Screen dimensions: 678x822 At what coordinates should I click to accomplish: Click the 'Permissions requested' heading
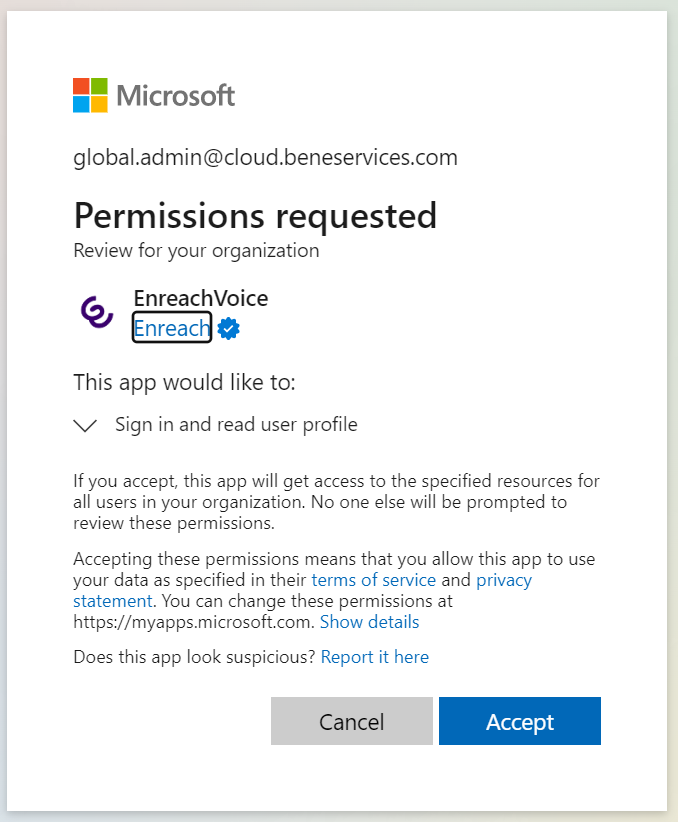click(x=255, y=215)
